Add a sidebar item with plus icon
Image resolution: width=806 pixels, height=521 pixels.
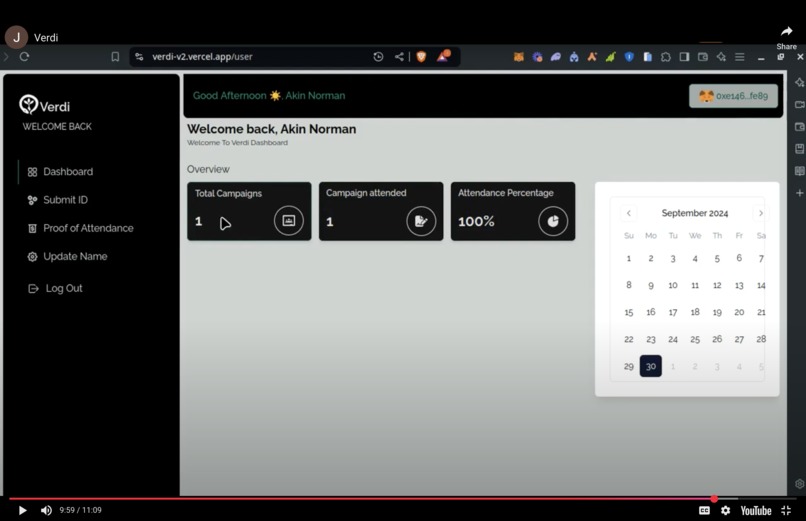point(799,193)
